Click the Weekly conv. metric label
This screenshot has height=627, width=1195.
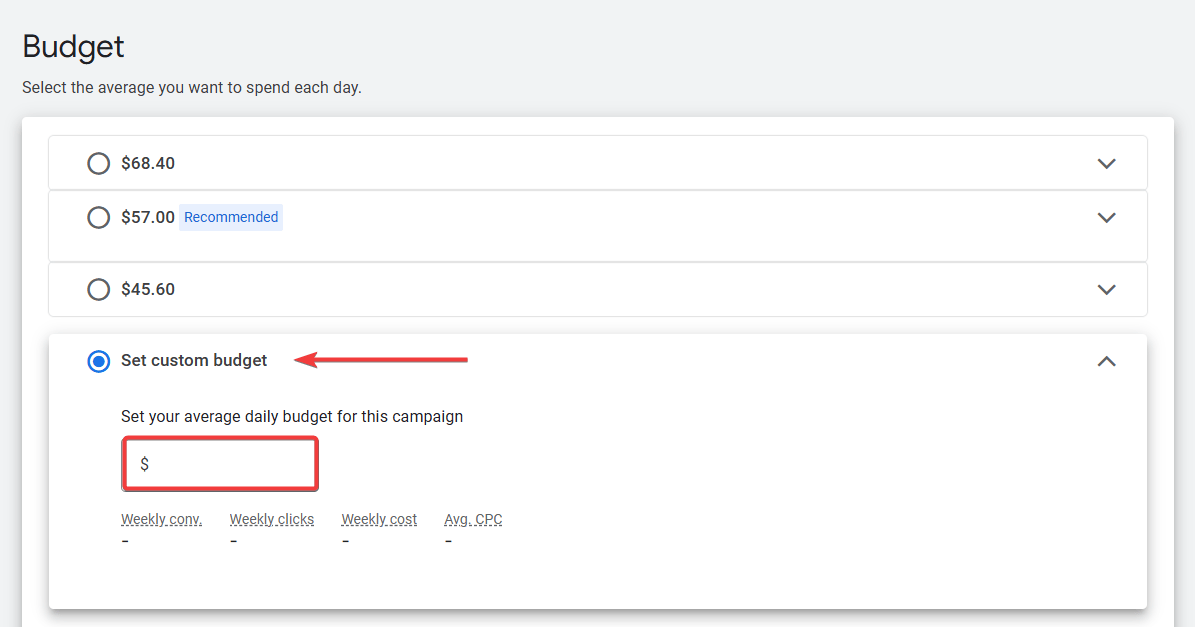161,519
